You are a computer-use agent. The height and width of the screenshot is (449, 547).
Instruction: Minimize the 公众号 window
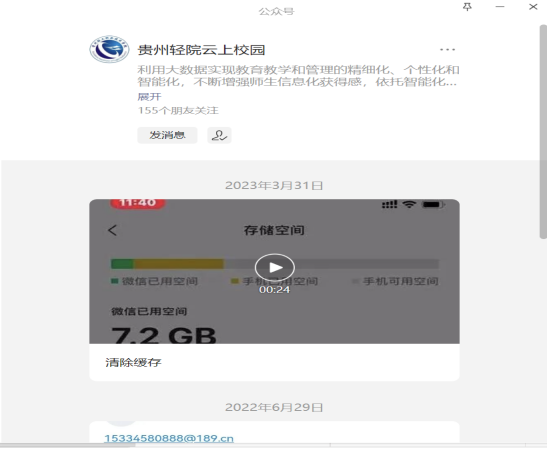click(500, 7)
